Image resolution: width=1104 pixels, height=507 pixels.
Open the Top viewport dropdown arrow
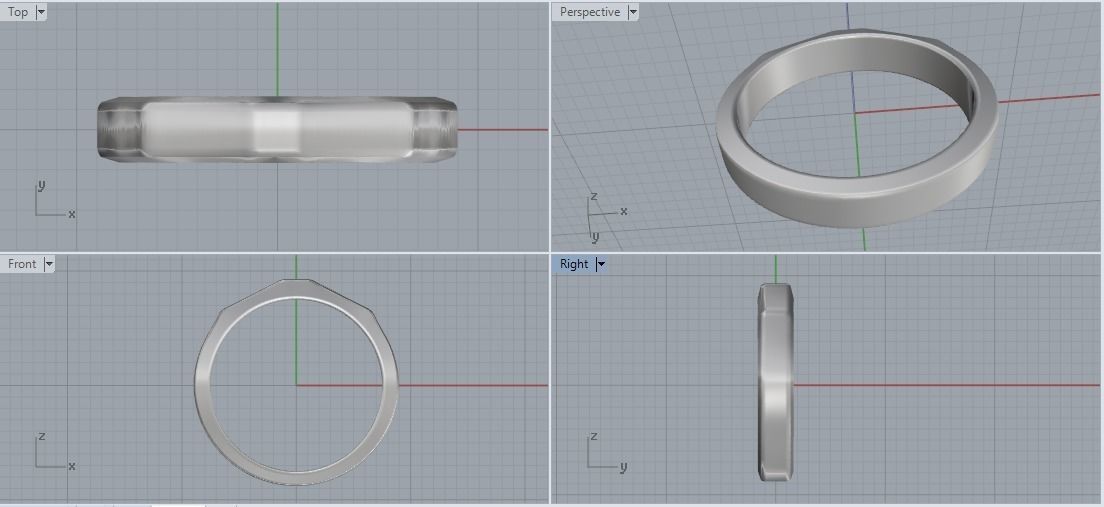pyautogui.click(x=41, y=12)
